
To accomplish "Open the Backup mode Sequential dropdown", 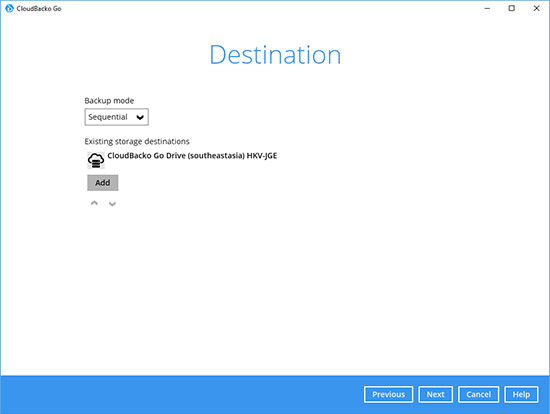I will pos(116,117).
